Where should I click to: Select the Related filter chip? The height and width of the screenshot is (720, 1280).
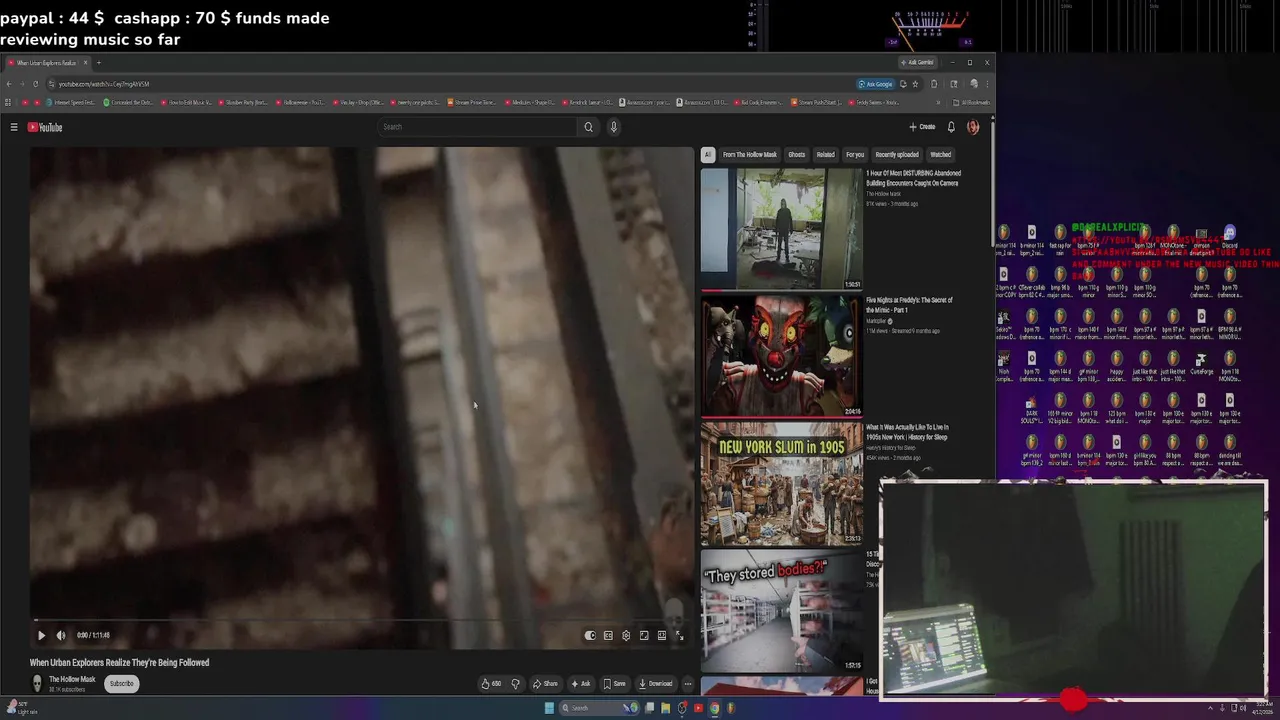pyautogui.click(x=825, y=155)
